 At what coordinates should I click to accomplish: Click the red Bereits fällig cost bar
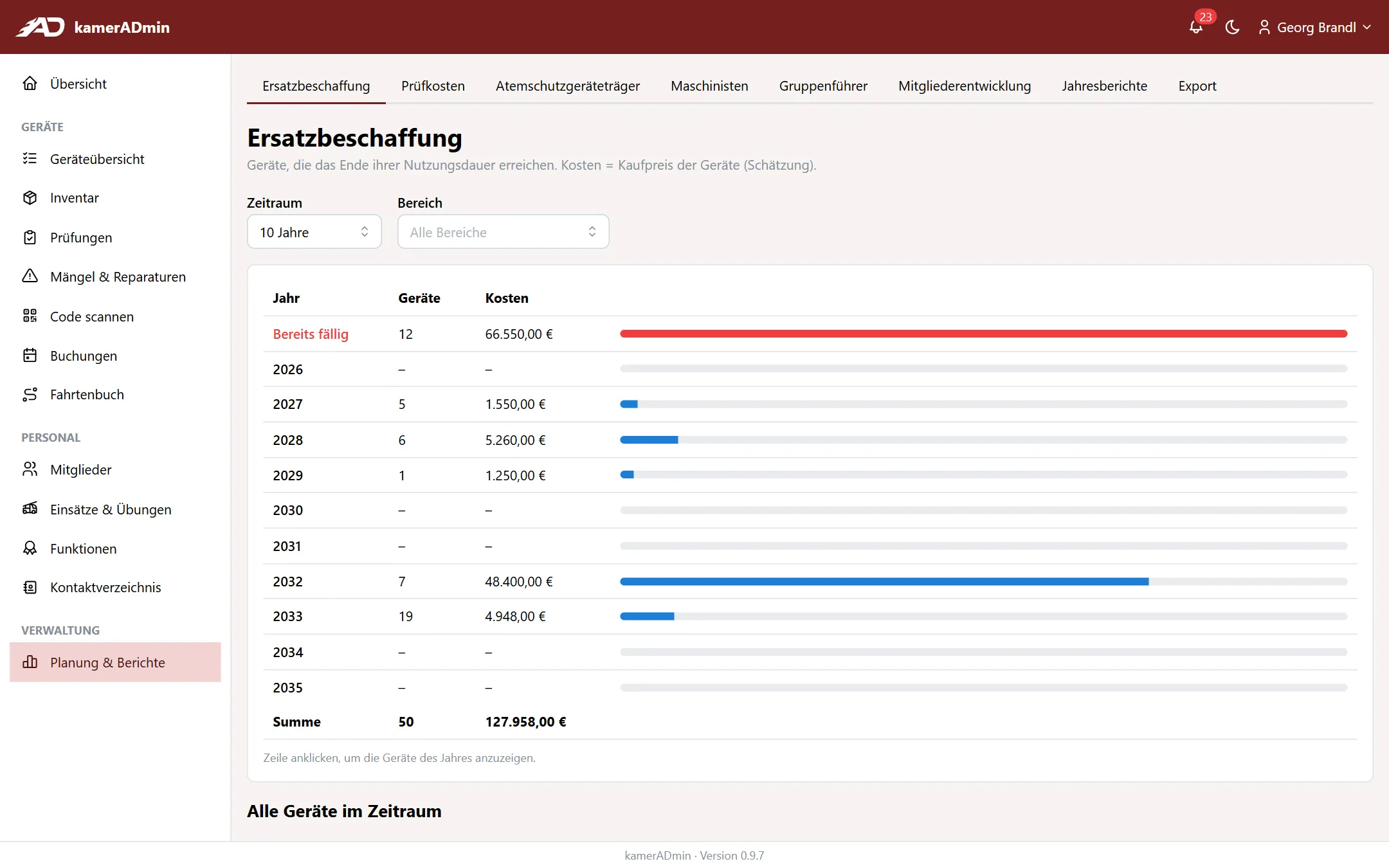click(983, 334)
